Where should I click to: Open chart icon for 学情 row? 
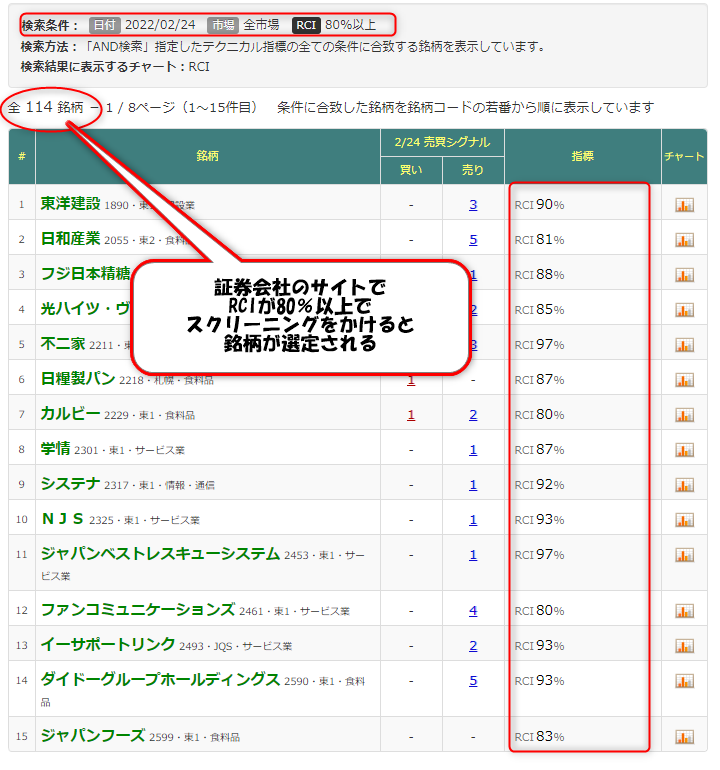[x=684, y=450]
